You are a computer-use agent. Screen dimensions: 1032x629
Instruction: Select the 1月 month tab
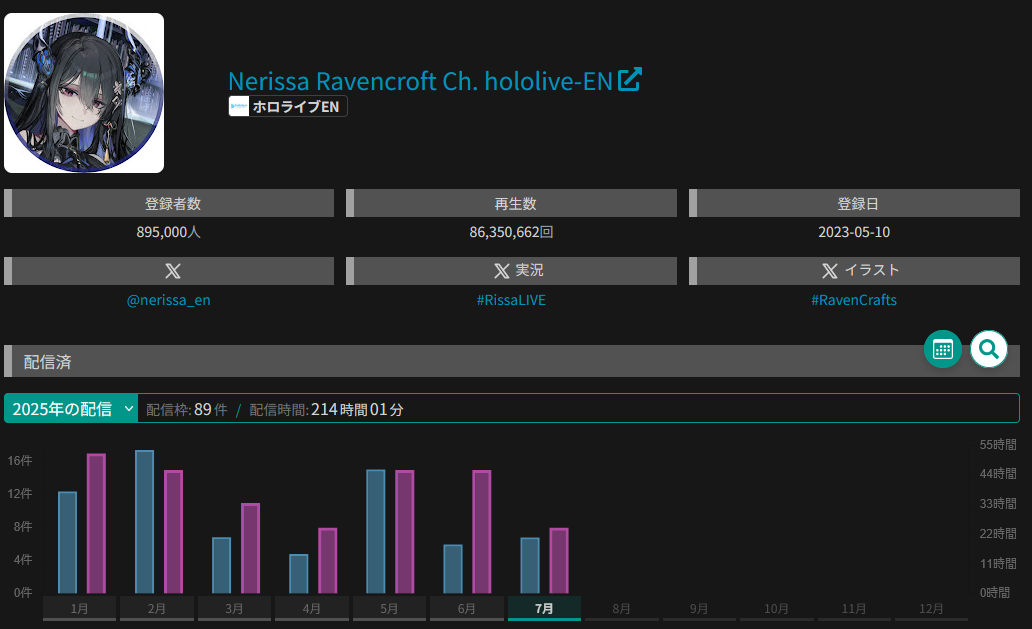80,609
